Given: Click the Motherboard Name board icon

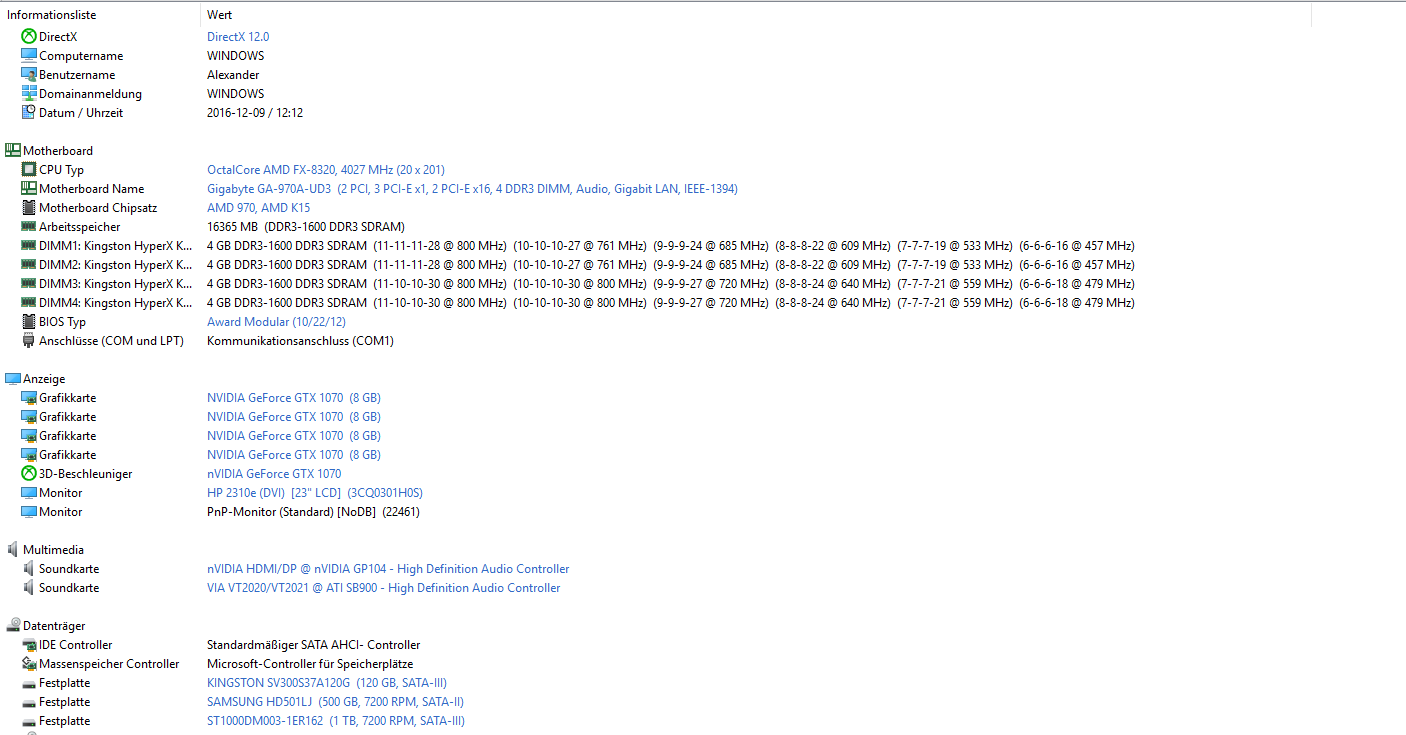Looking at the screenshot, I should [x=29, y=189].
